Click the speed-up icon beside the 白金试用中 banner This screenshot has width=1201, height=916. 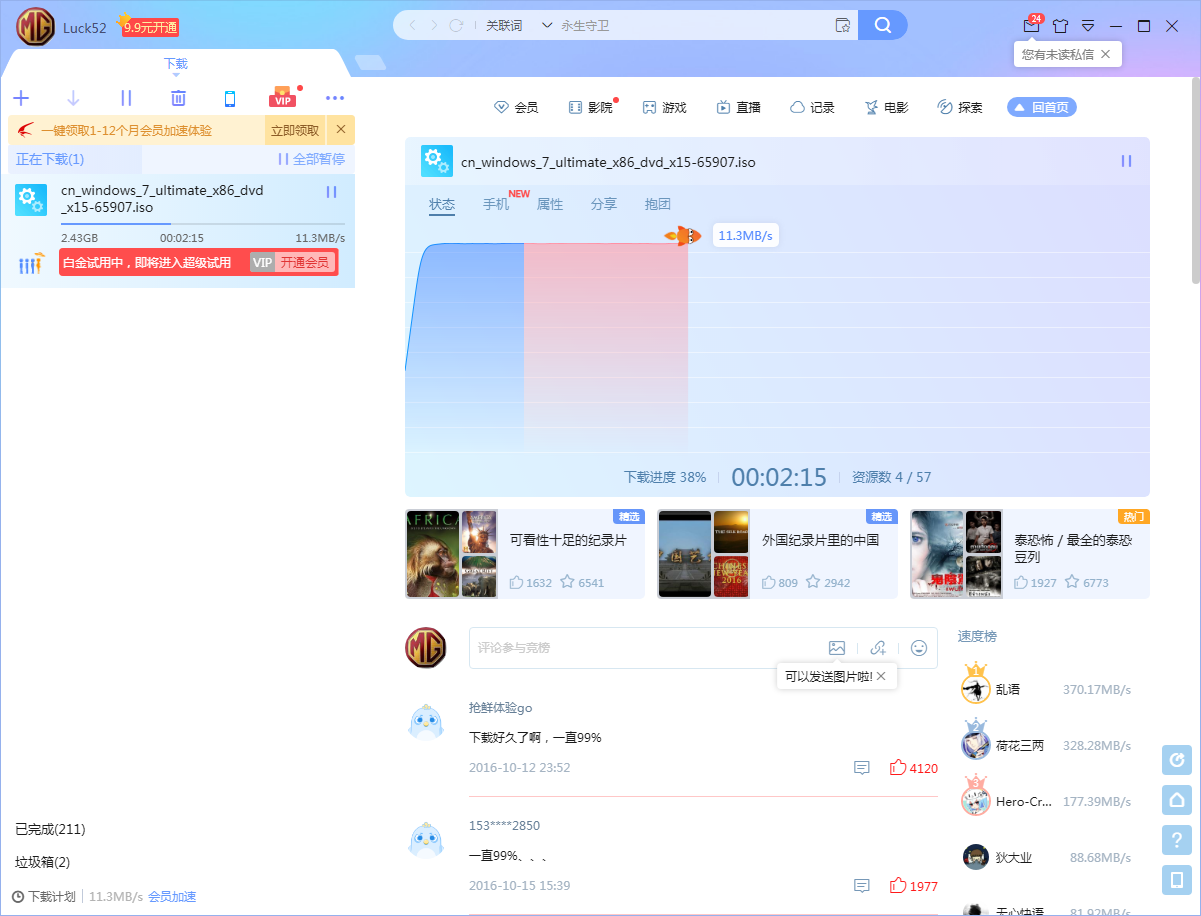pyautogui.click(x=31, y=263)
